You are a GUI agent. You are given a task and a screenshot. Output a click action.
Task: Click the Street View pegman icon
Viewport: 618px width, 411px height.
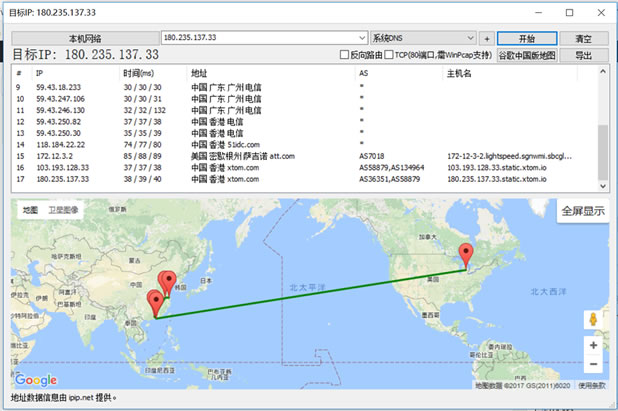593,320
